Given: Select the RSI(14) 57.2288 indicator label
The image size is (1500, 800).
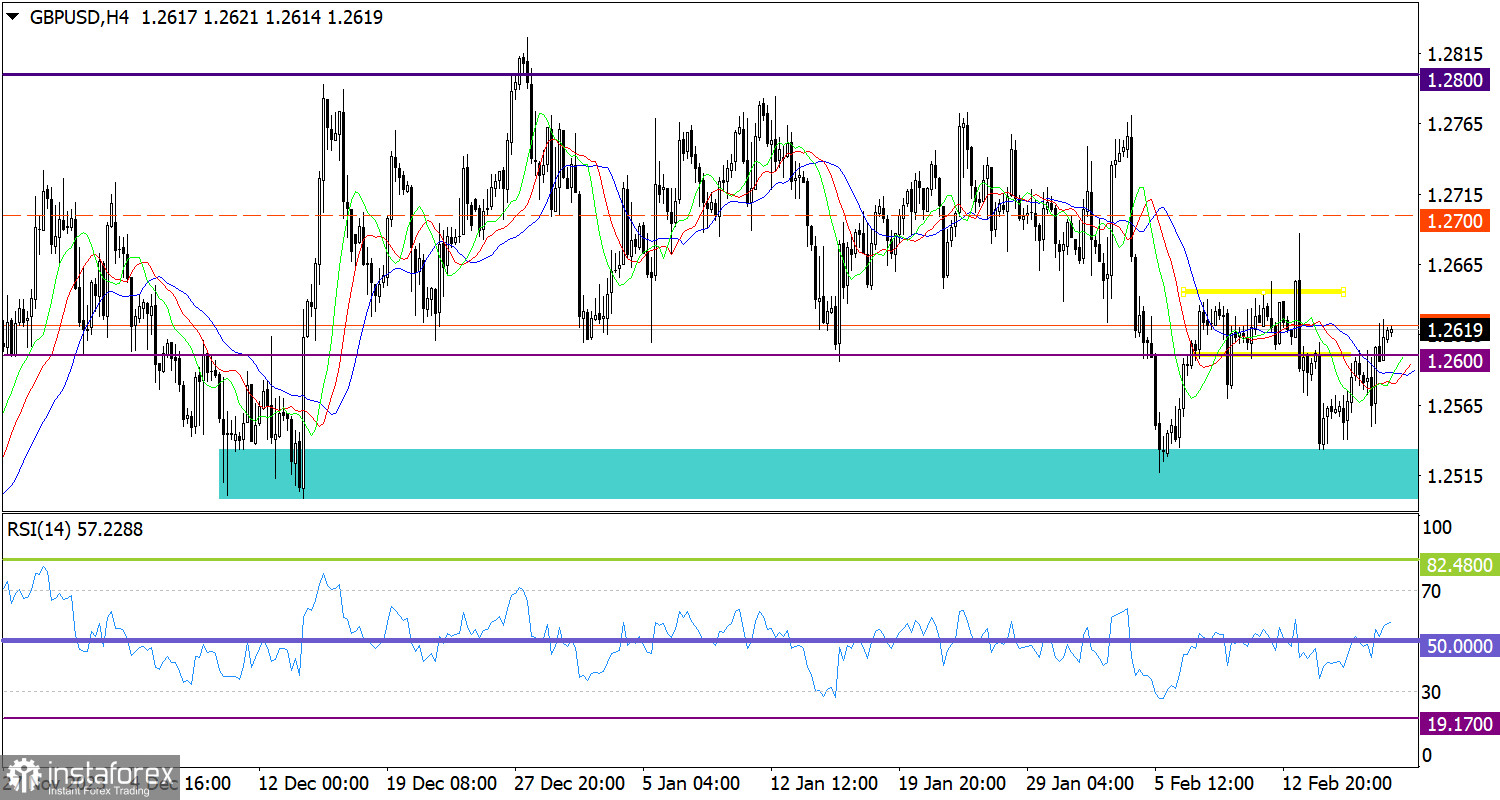Looking at the screenshot, I should [75, 530].
